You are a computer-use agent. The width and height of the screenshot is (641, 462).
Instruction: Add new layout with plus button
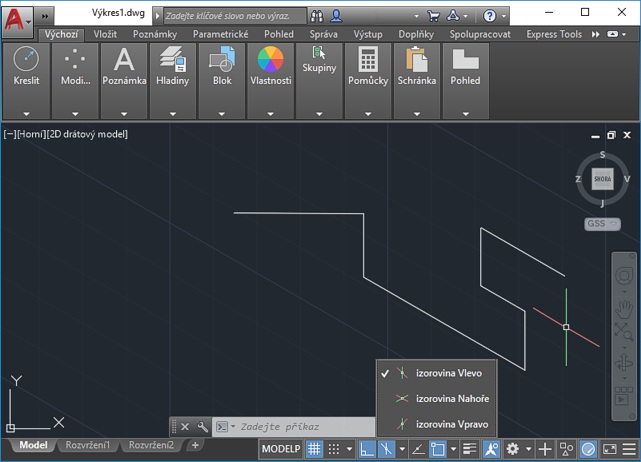[195, 445]
